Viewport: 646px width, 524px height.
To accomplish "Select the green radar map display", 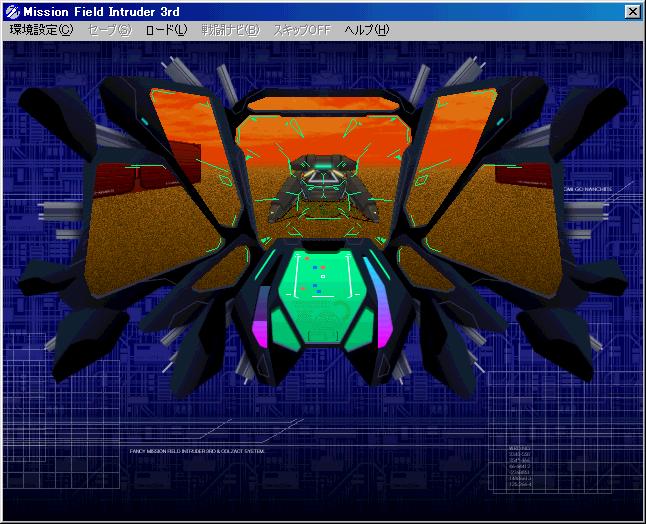I will pos(323,277).
